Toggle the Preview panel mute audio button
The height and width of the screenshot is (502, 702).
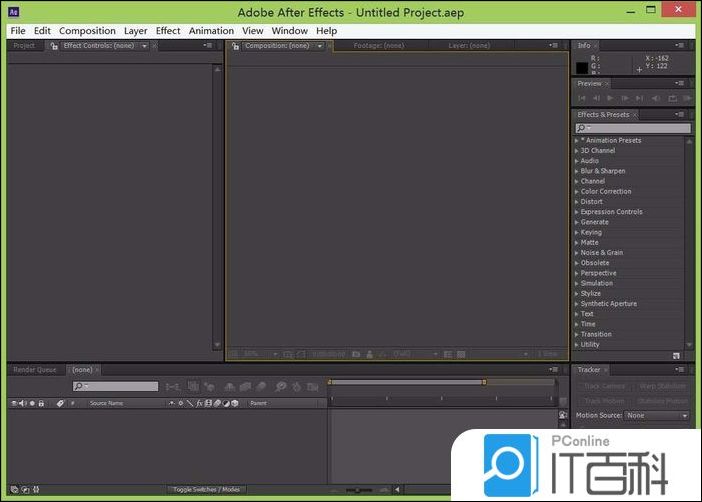click(x=656, y=98)
